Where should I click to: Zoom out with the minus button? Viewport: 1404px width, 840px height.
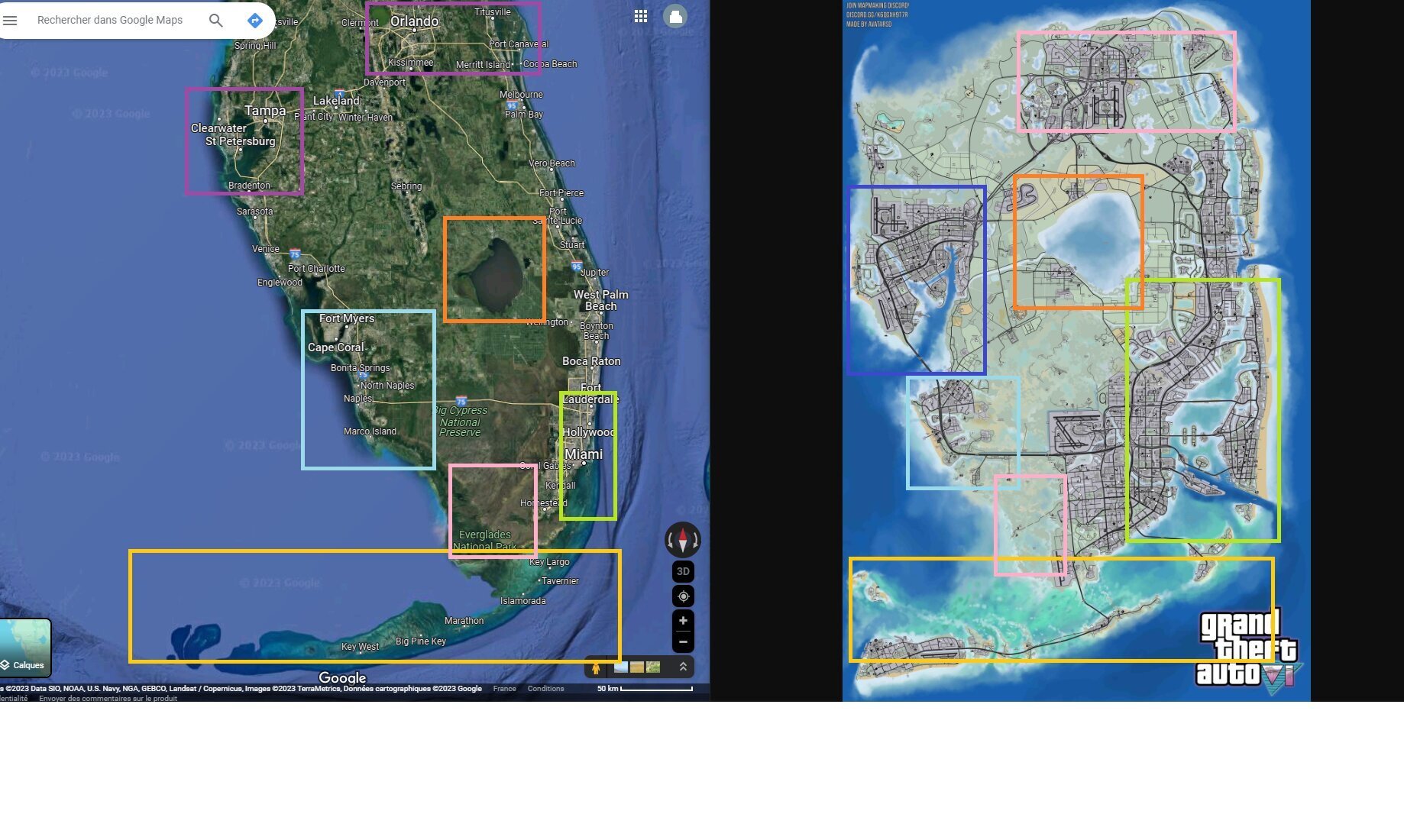683,641
